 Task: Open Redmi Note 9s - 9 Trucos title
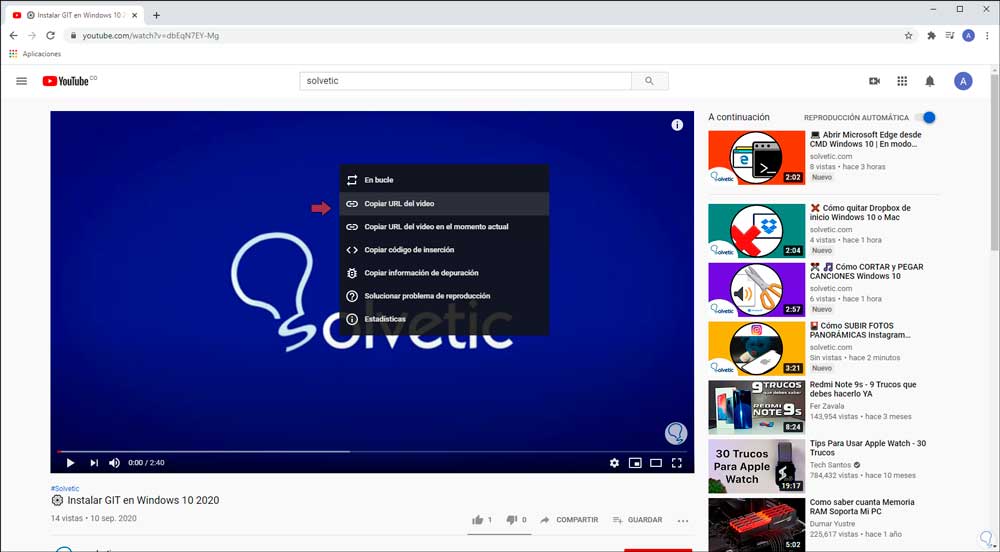pyautogui.click(x=863, y=389)
